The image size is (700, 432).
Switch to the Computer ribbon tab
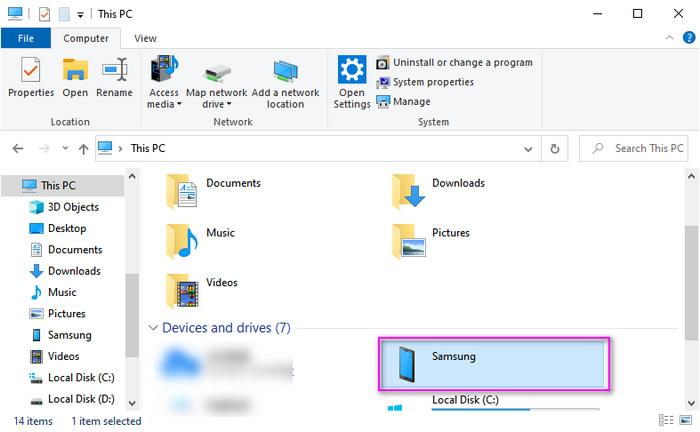tap(86, 38)
